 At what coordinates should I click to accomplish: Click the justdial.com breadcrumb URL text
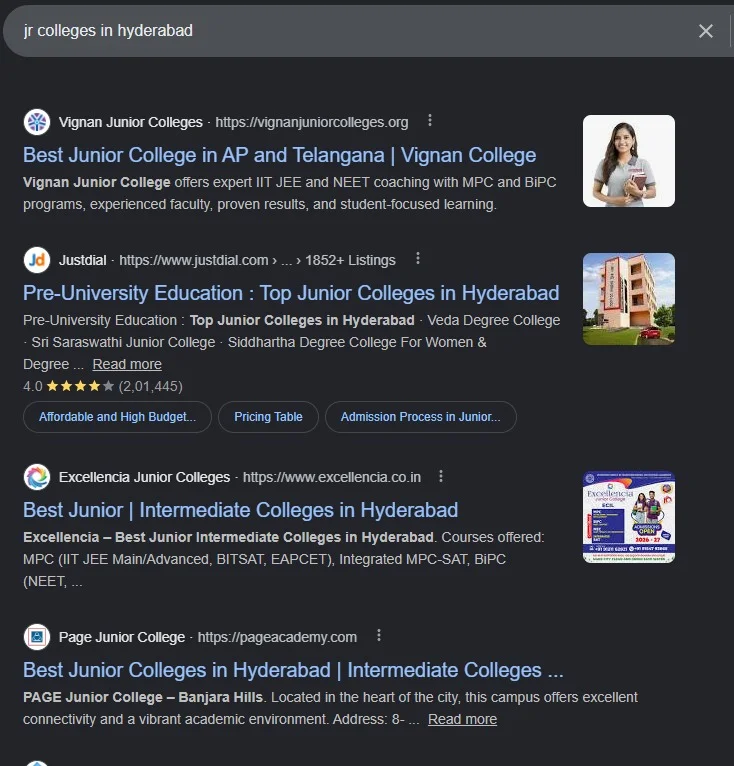[x=257, y=260]
